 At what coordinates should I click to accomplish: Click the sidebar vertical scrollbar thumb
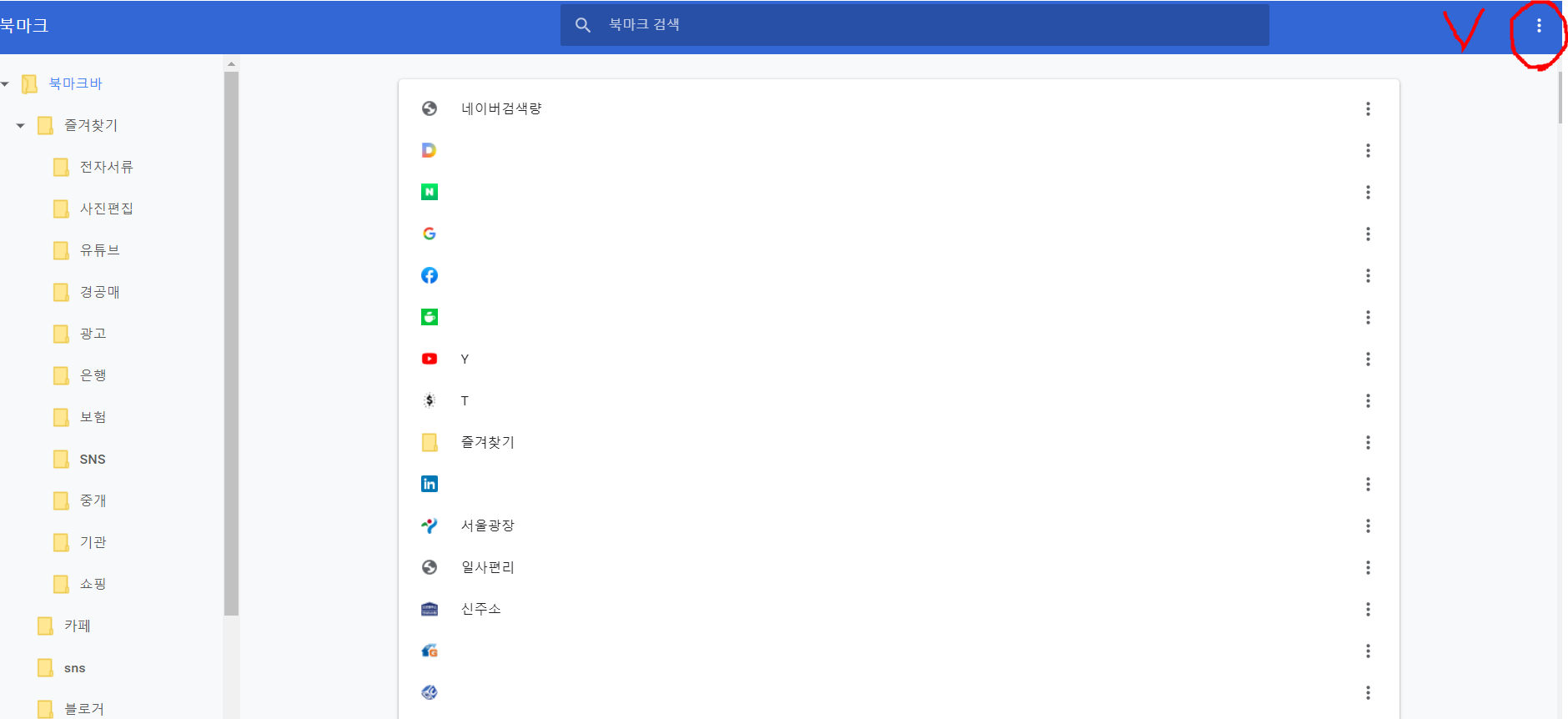pos(231,344)
